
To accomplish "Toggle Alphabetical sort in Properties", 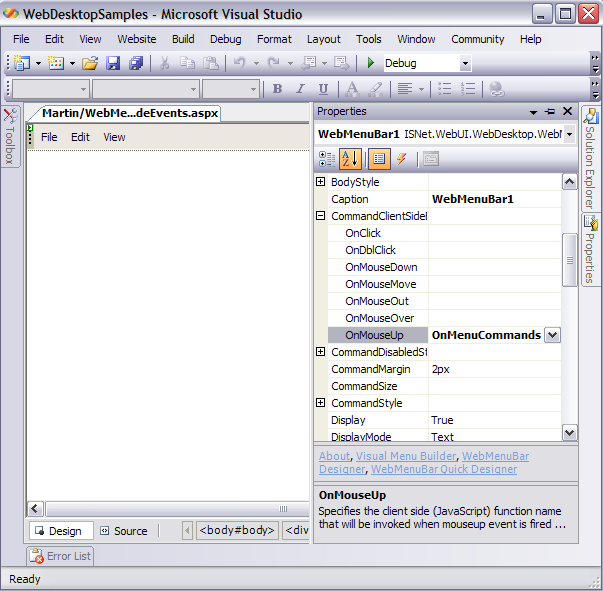I will tap(350, 159).
